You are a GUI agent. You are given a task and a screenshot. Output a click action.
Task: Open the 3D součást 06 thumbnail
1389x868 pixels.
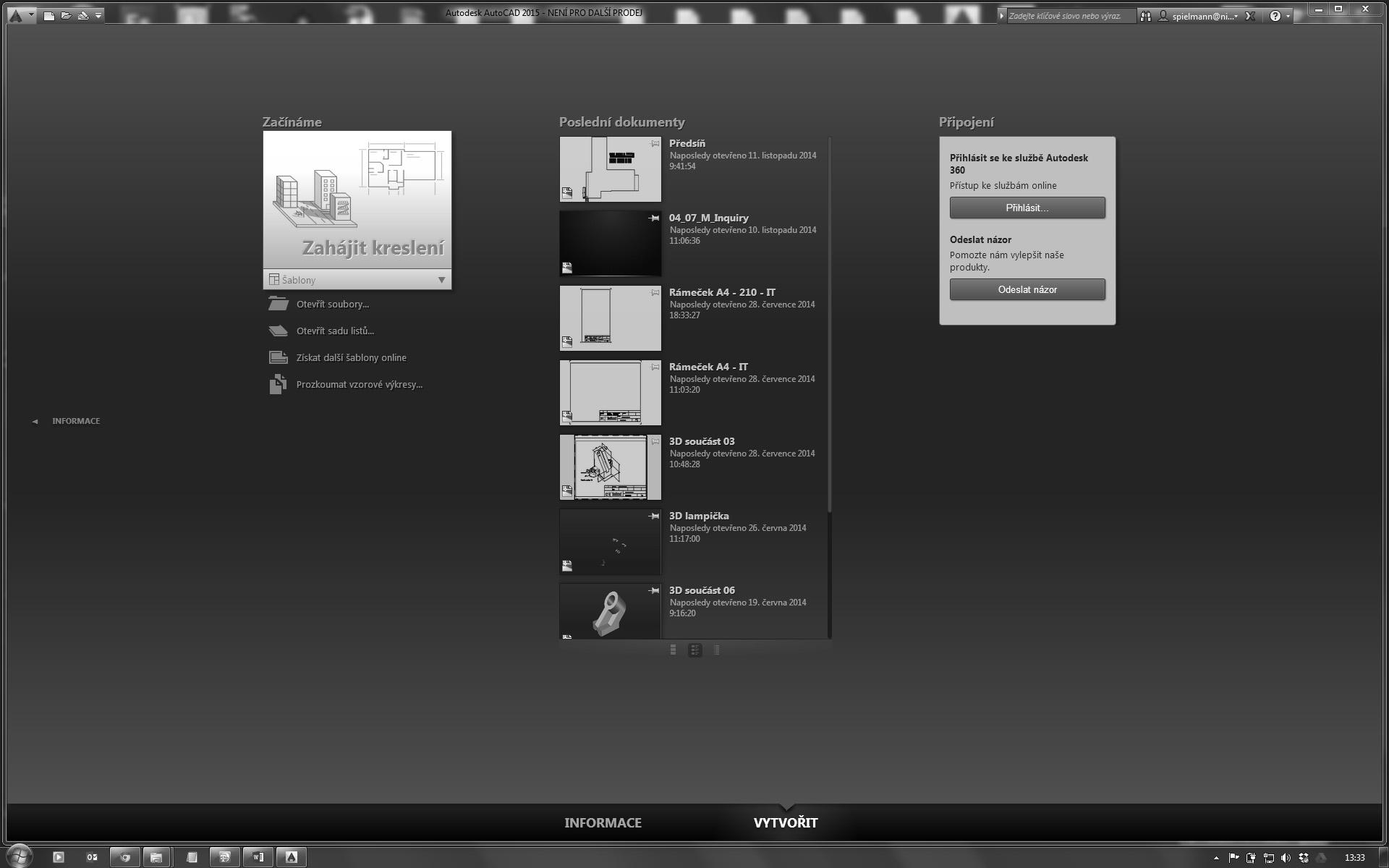coord(610,611)
